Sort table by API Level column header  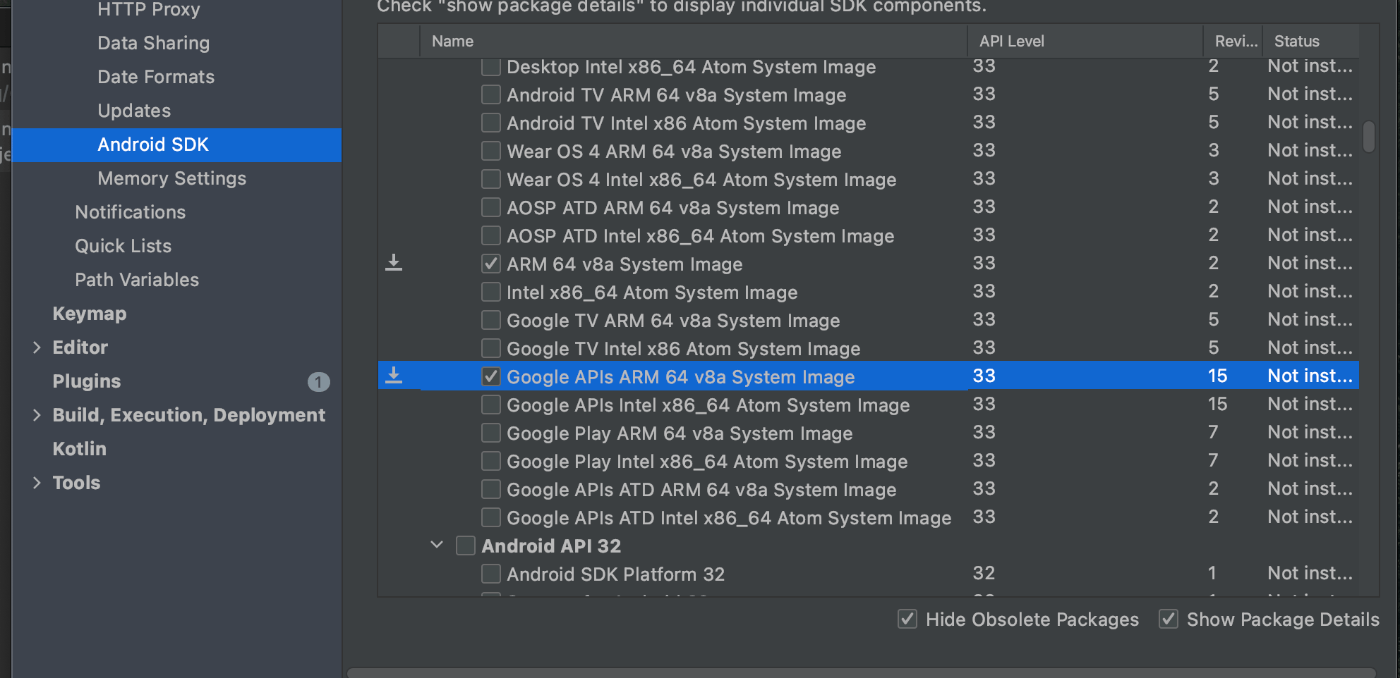point(1085,41)
